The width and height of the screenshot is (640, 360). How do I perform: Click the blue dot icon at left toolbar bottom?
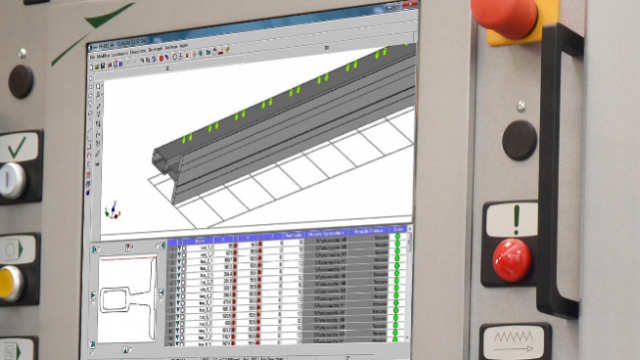pos(88,193)
